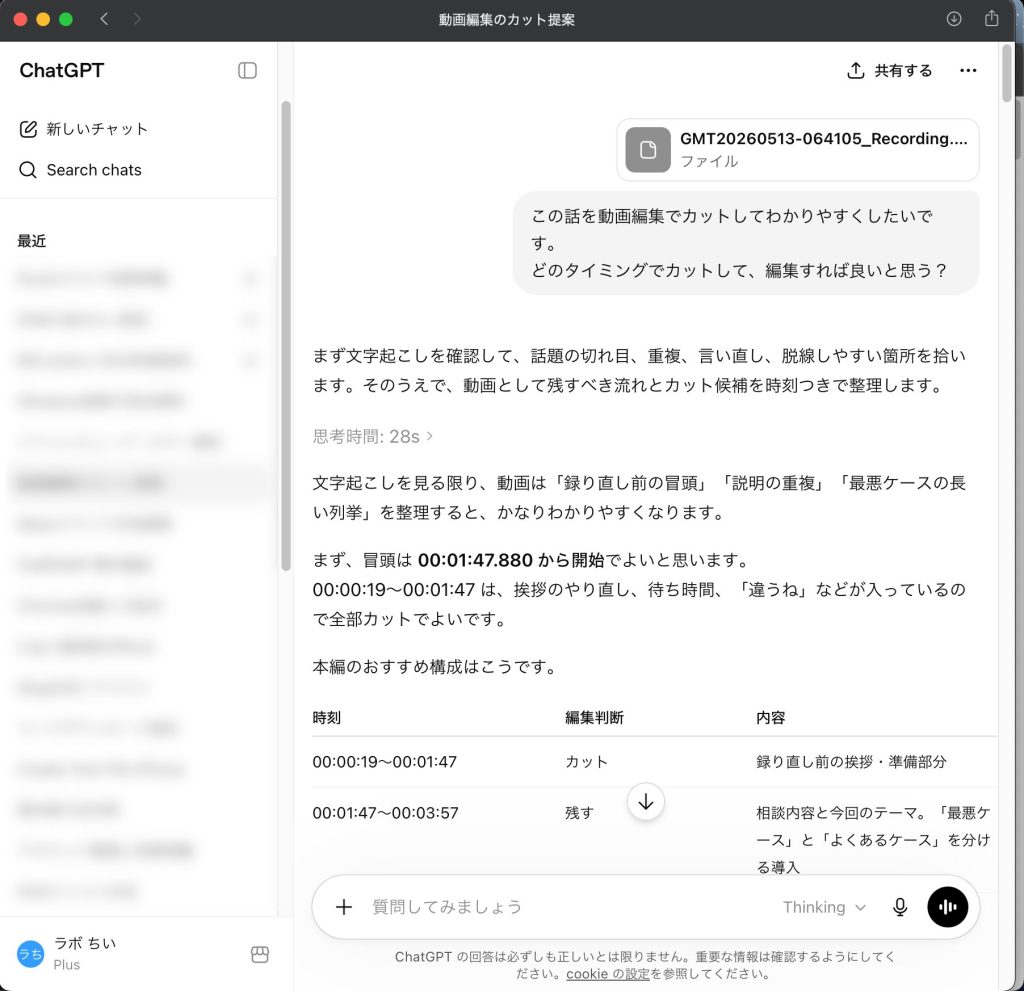1024x991 pixels.
Task: Click the 残す cell in the table
Action: [579, 813]
